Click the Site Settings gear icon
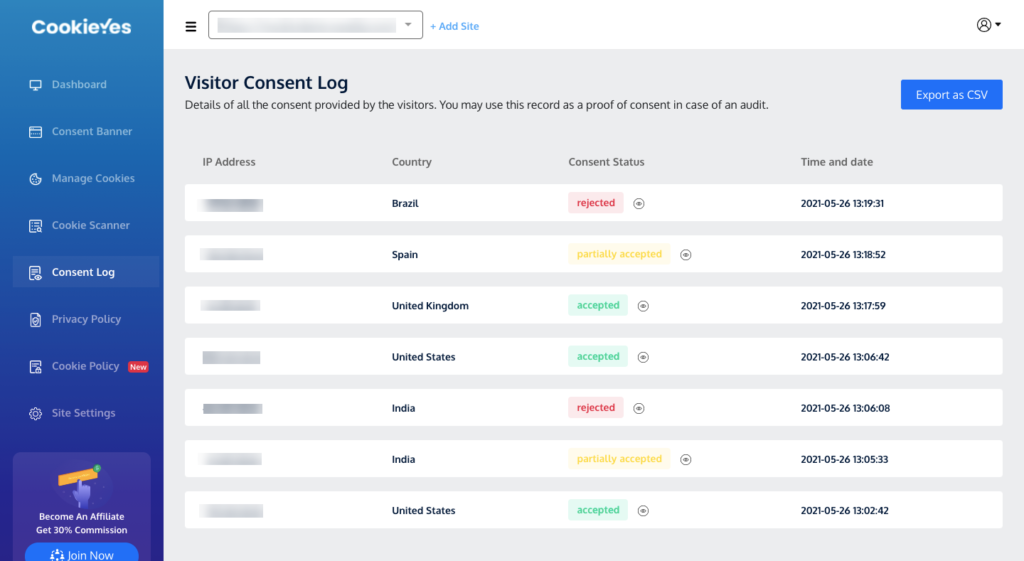This screenshot has height=561, width=1024. coord(35,414)
